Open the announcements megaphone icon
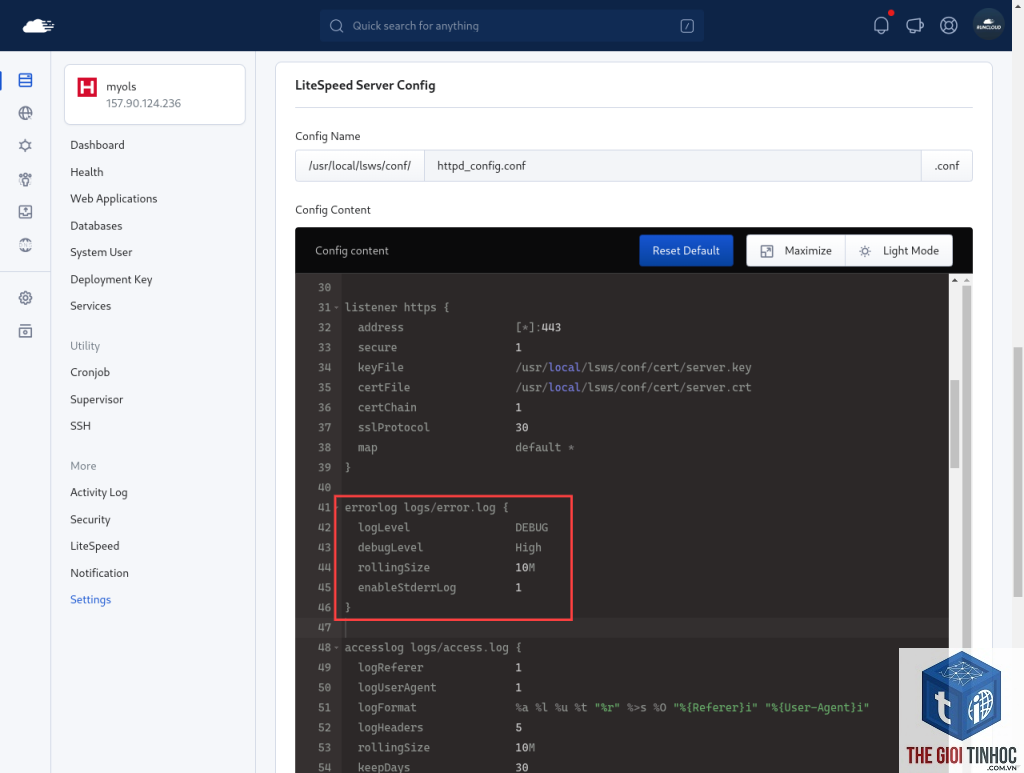The width and height of the screenshot is (1024, 773). (x=914, y=25)
